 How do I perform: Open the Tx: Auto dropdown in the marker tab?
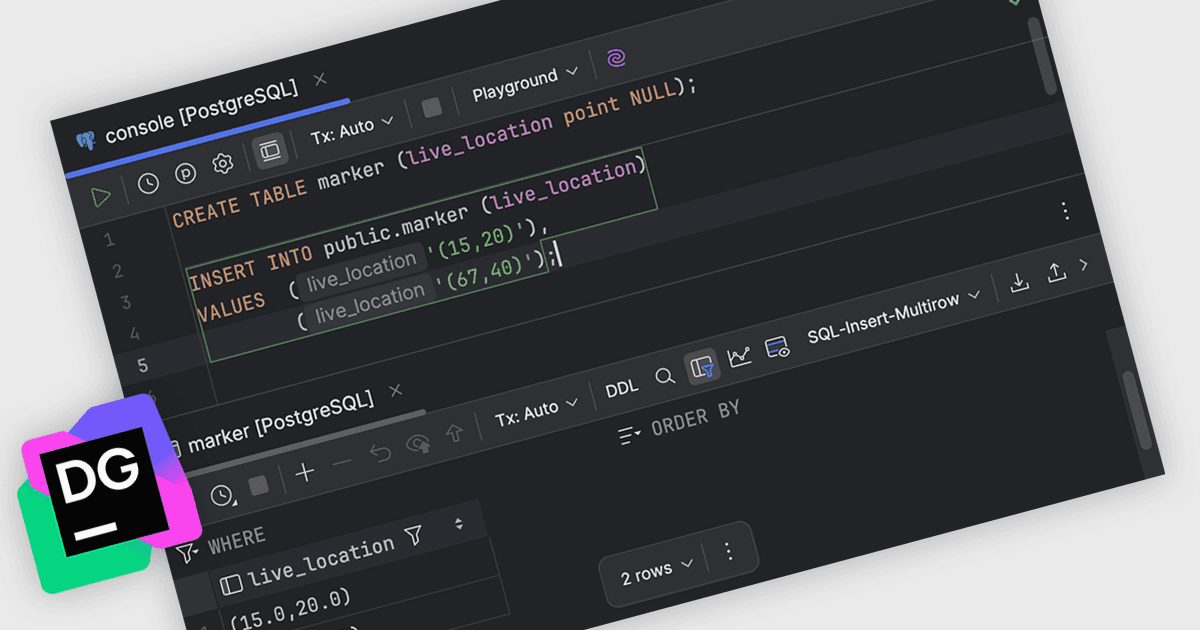click(537, 411)
